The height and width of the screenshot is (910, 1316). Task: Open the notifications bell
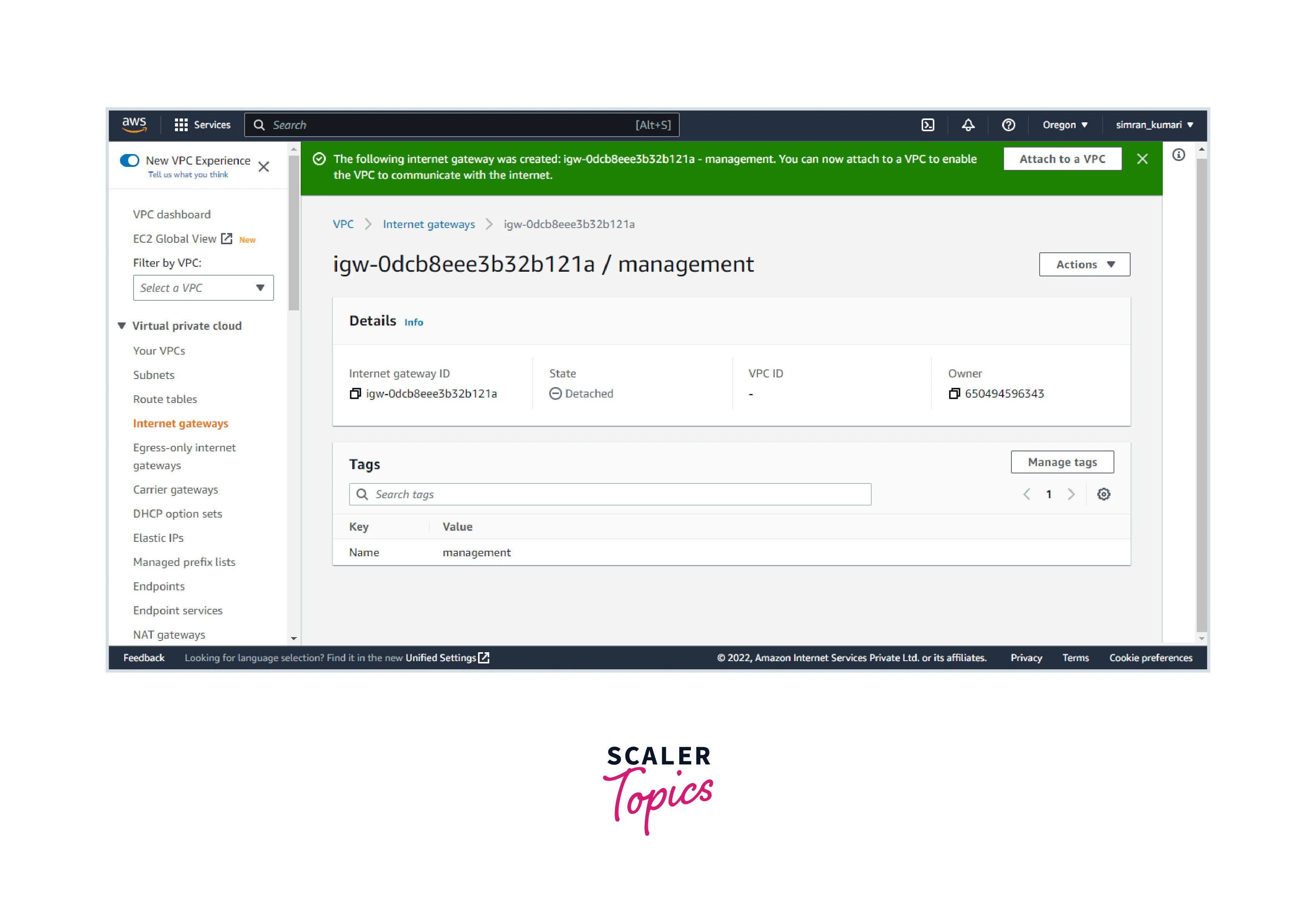968,125
